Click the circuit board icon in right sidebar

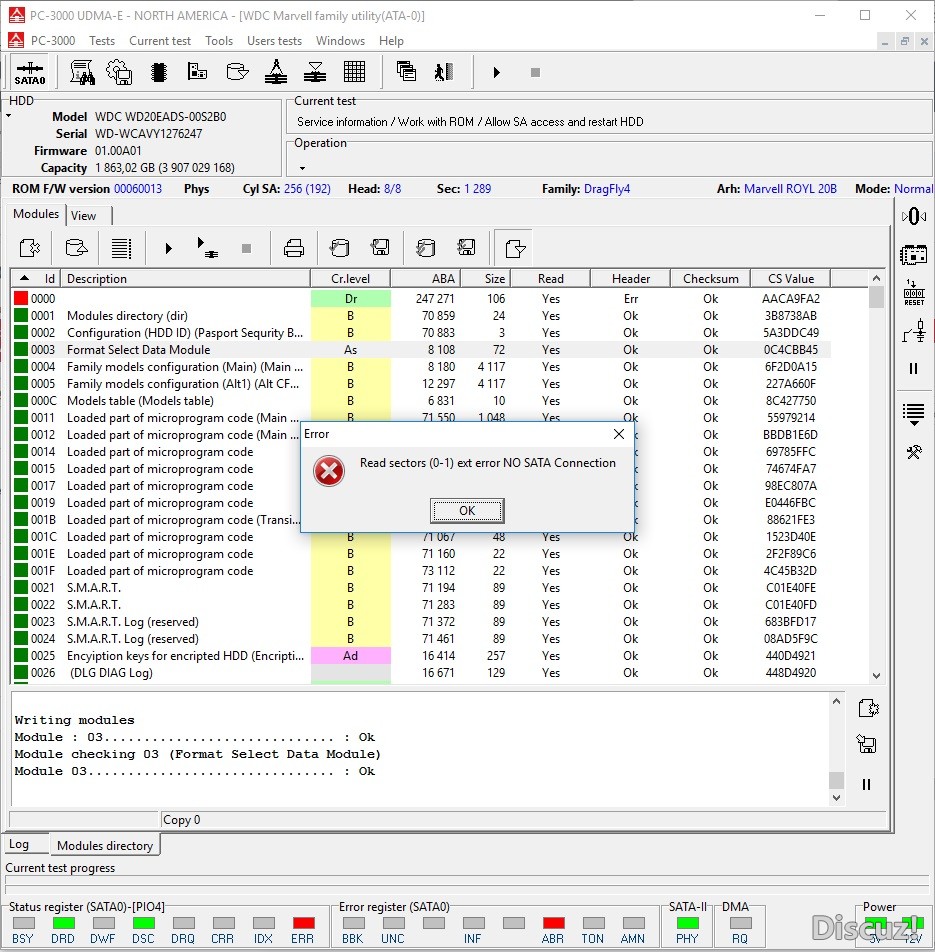pyautogui.click(x=913, y=254)
